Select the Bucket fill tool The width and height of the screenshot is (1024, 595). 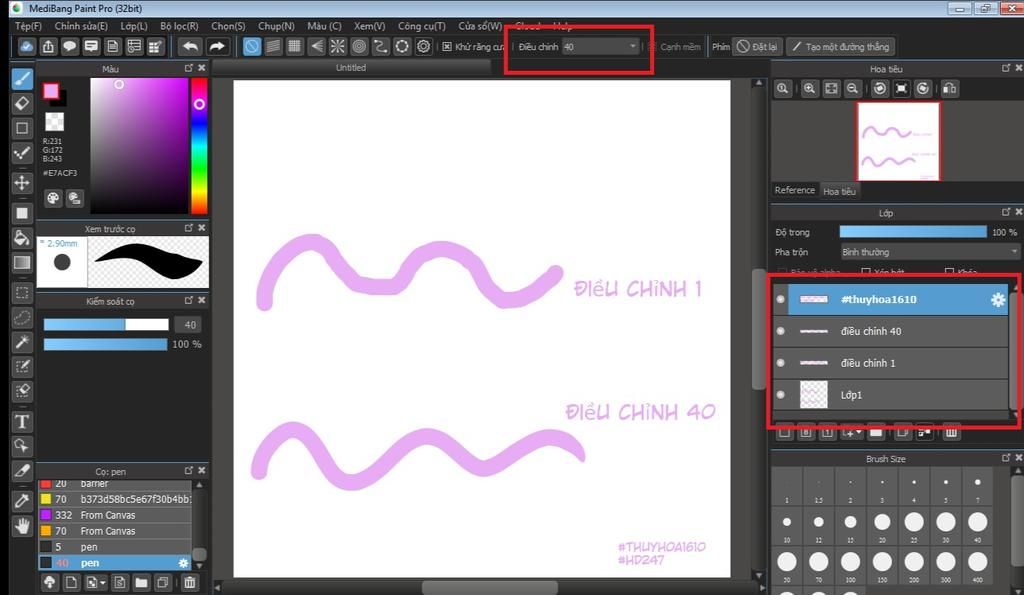(x=22, y=238)
